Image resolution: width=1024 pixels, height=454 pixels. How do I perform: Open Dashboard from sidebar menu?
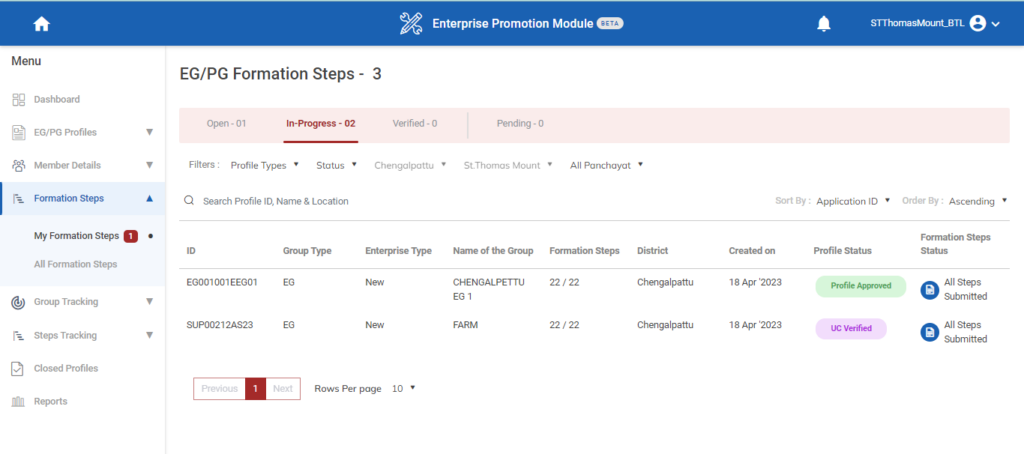(x=56, y=99)
